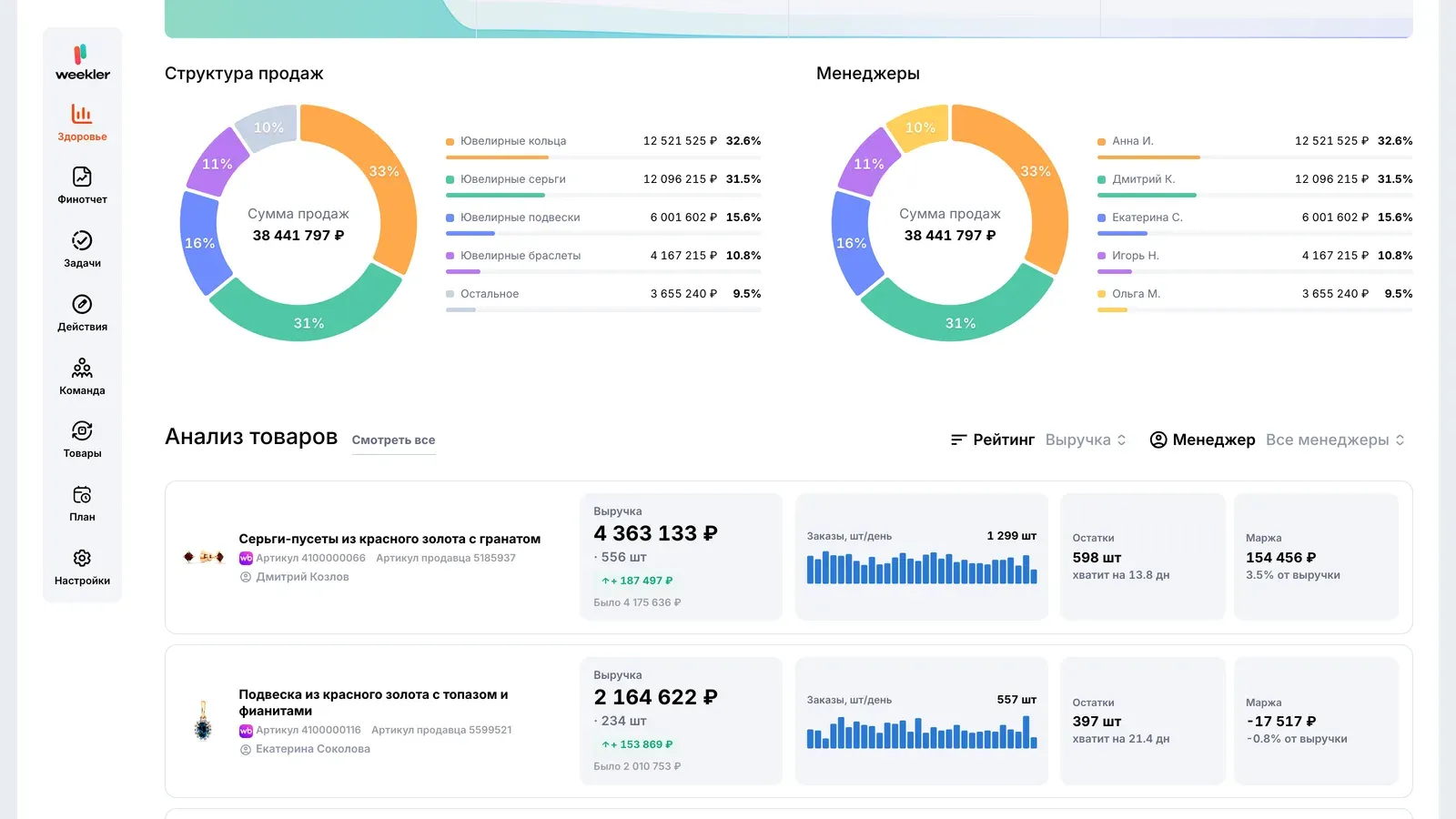Screen dimensions: 1456x819
Task: Open product Серьги-пусеты из красного золота с гранатом
Action: pos(389,539)
